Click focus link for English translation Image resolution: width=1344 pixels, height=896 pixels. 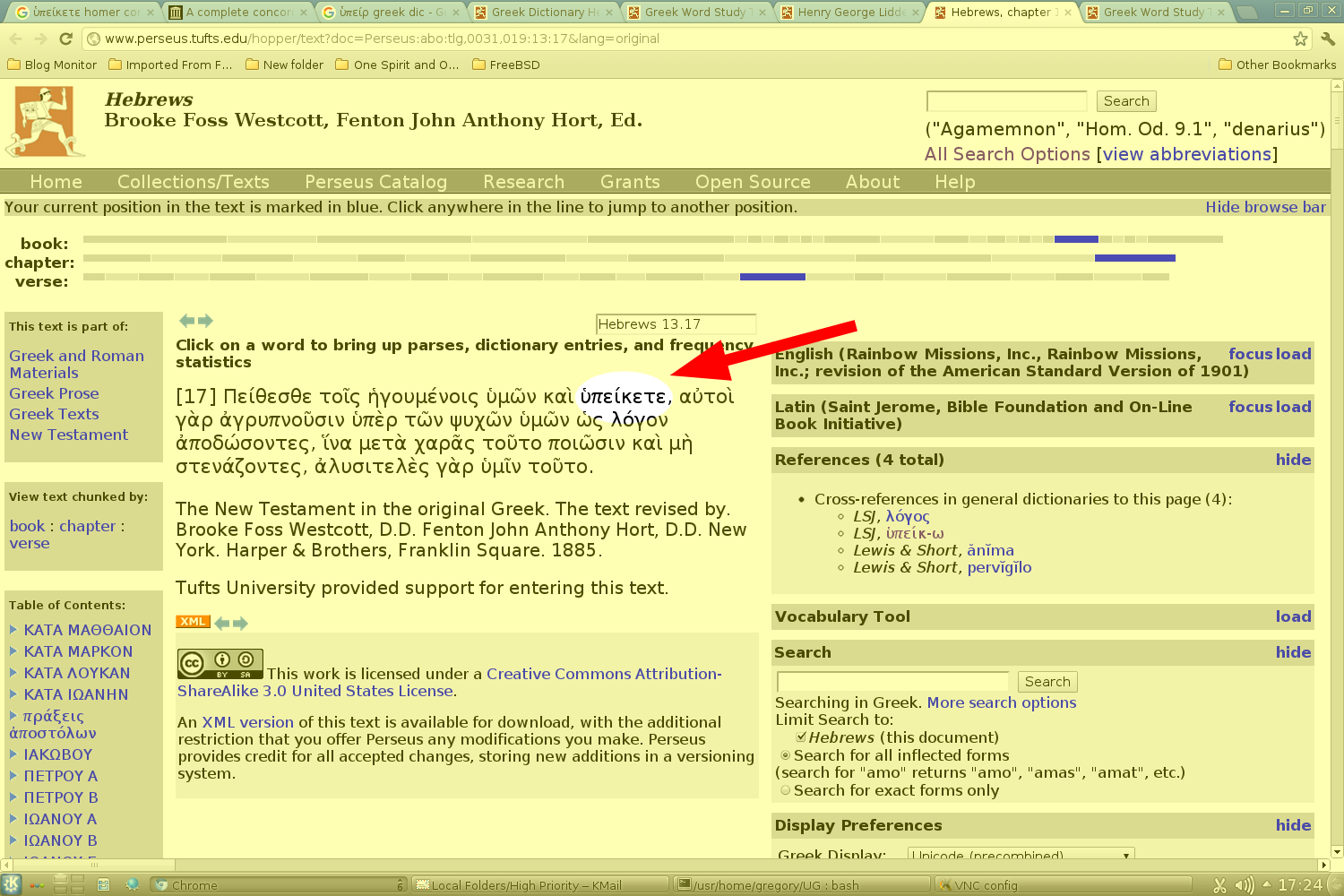tap(1251, 354)
